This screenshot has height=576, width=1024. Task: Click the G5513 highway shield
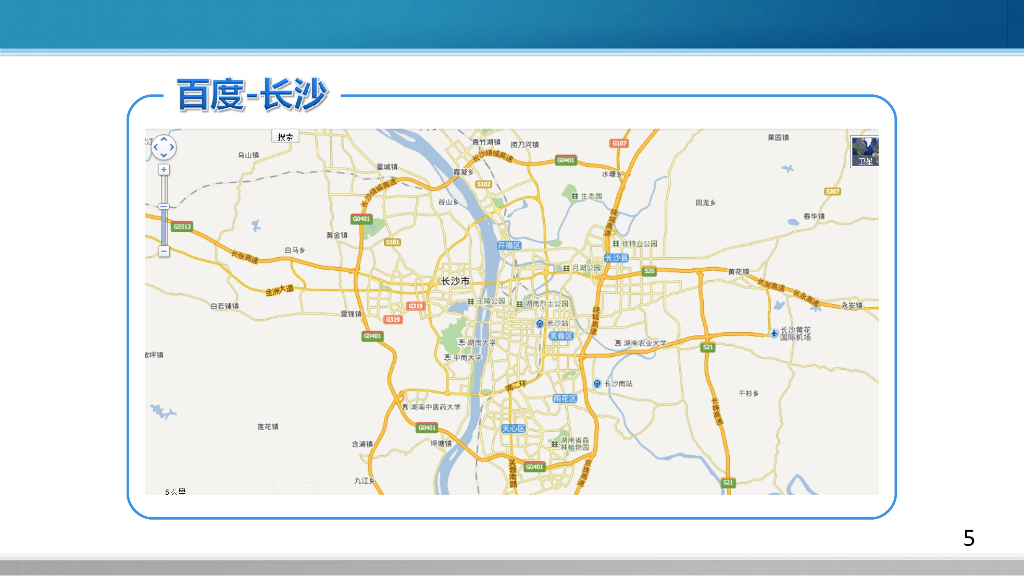click(x=182, y=227)
